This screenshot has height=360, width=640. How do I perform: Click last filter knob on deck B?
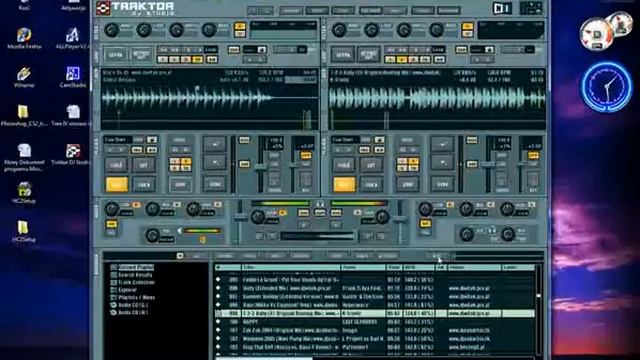(436, 29)
